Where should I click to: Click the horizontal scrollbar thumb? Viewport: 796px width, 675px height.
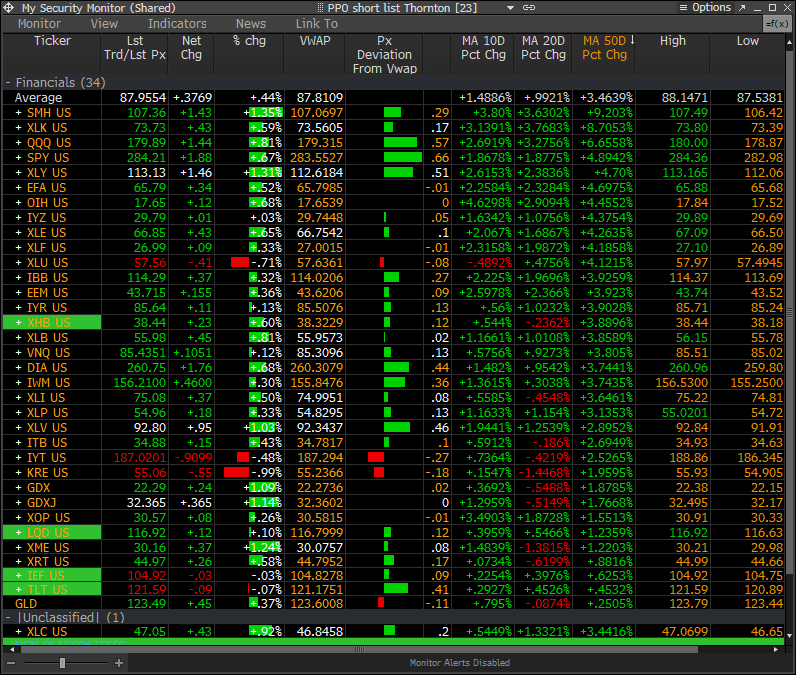pos(359,649)
